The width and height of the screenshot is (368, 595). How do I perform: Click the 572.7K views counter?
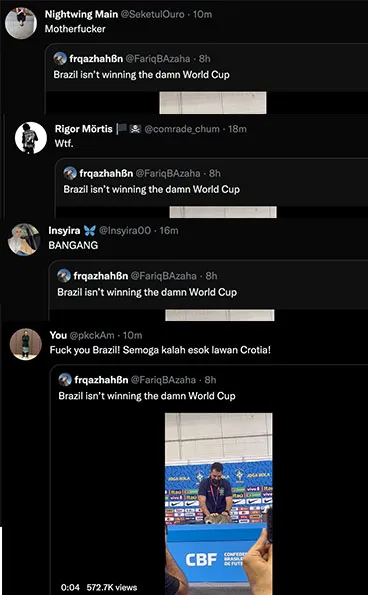(x=112, y=587)
